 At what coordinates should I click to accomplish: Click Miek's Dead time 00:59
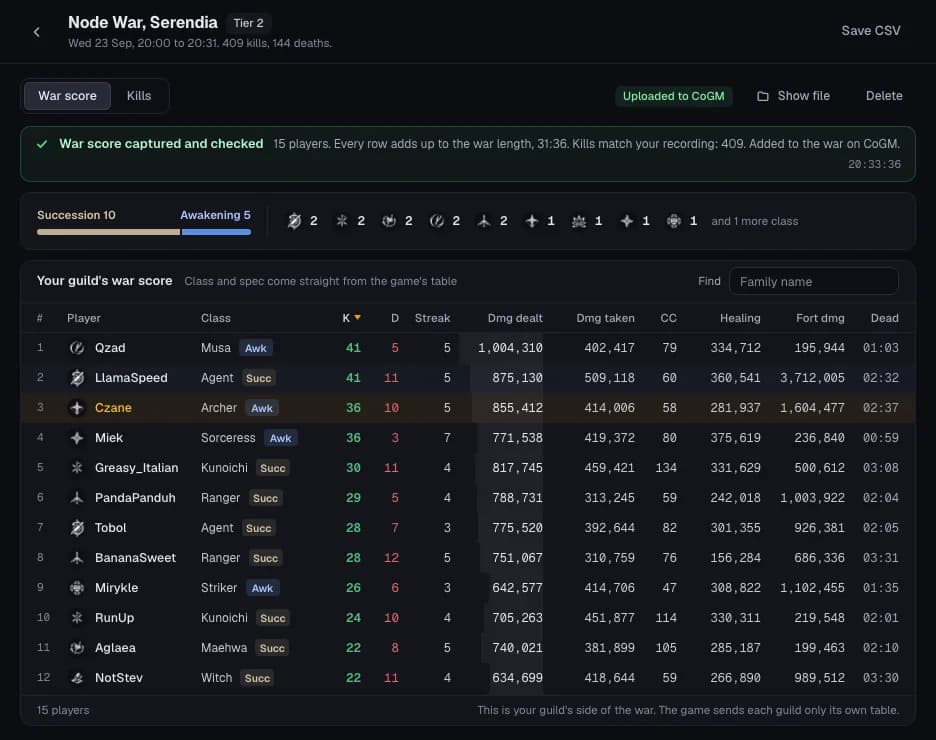880,438
